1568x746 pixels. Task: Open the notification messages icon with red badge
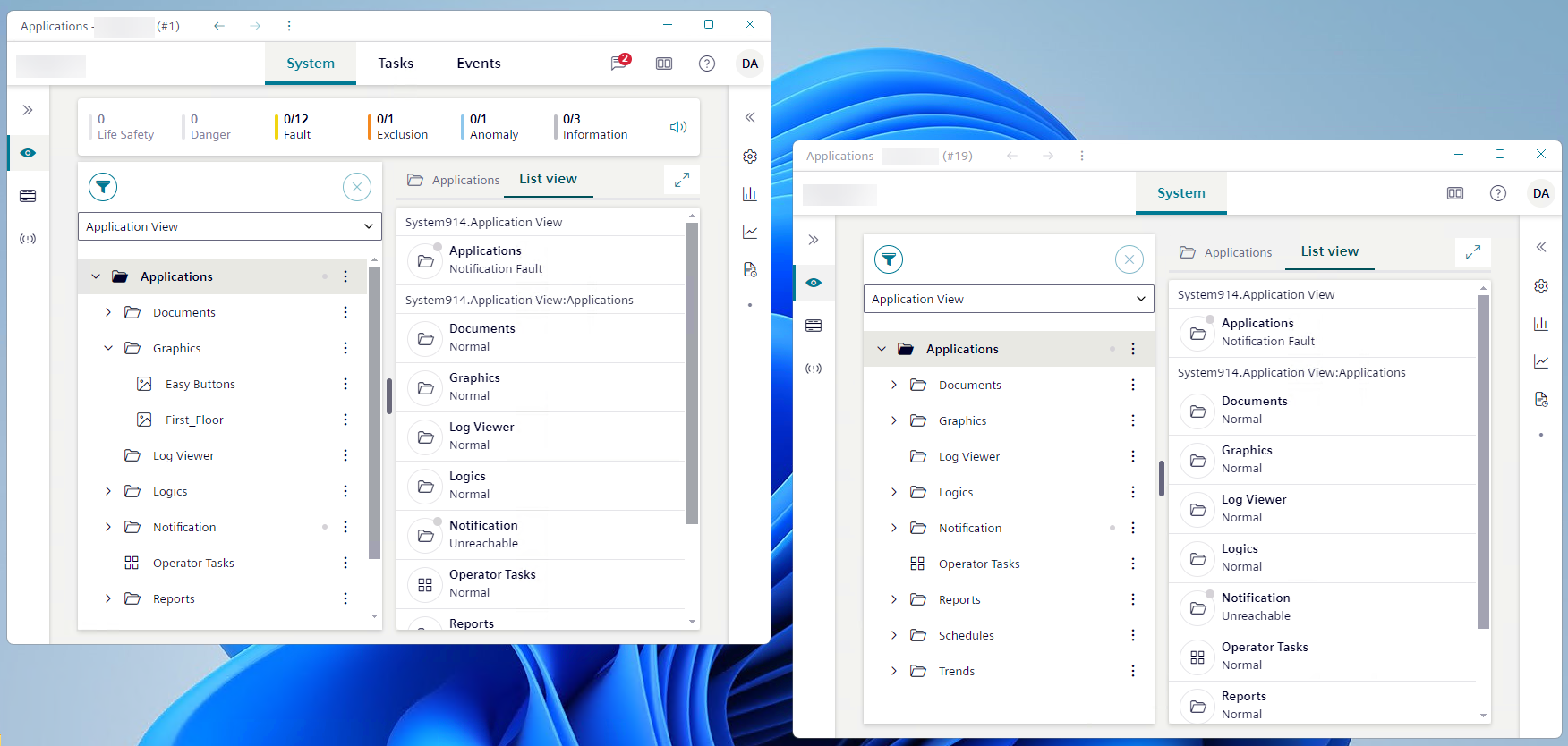[x=619, y=63]
